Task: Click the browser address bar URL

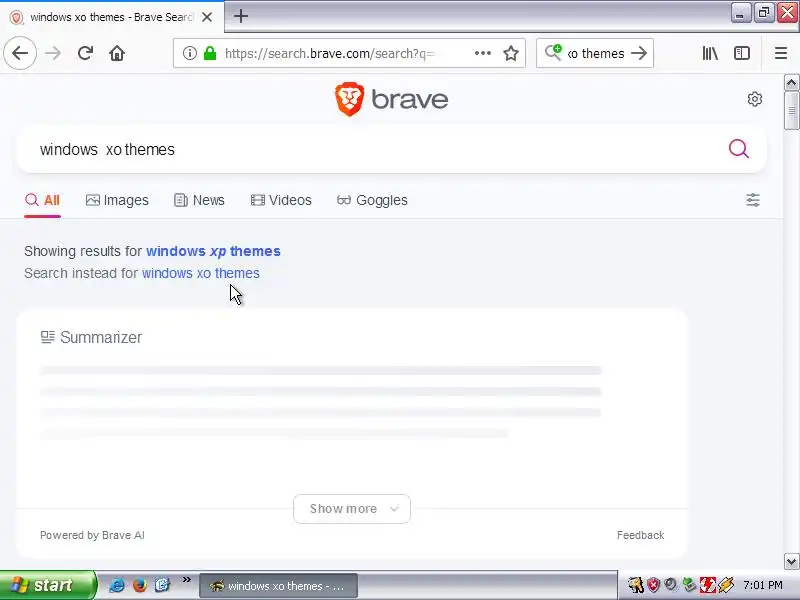Action: [x=329, y=53]
